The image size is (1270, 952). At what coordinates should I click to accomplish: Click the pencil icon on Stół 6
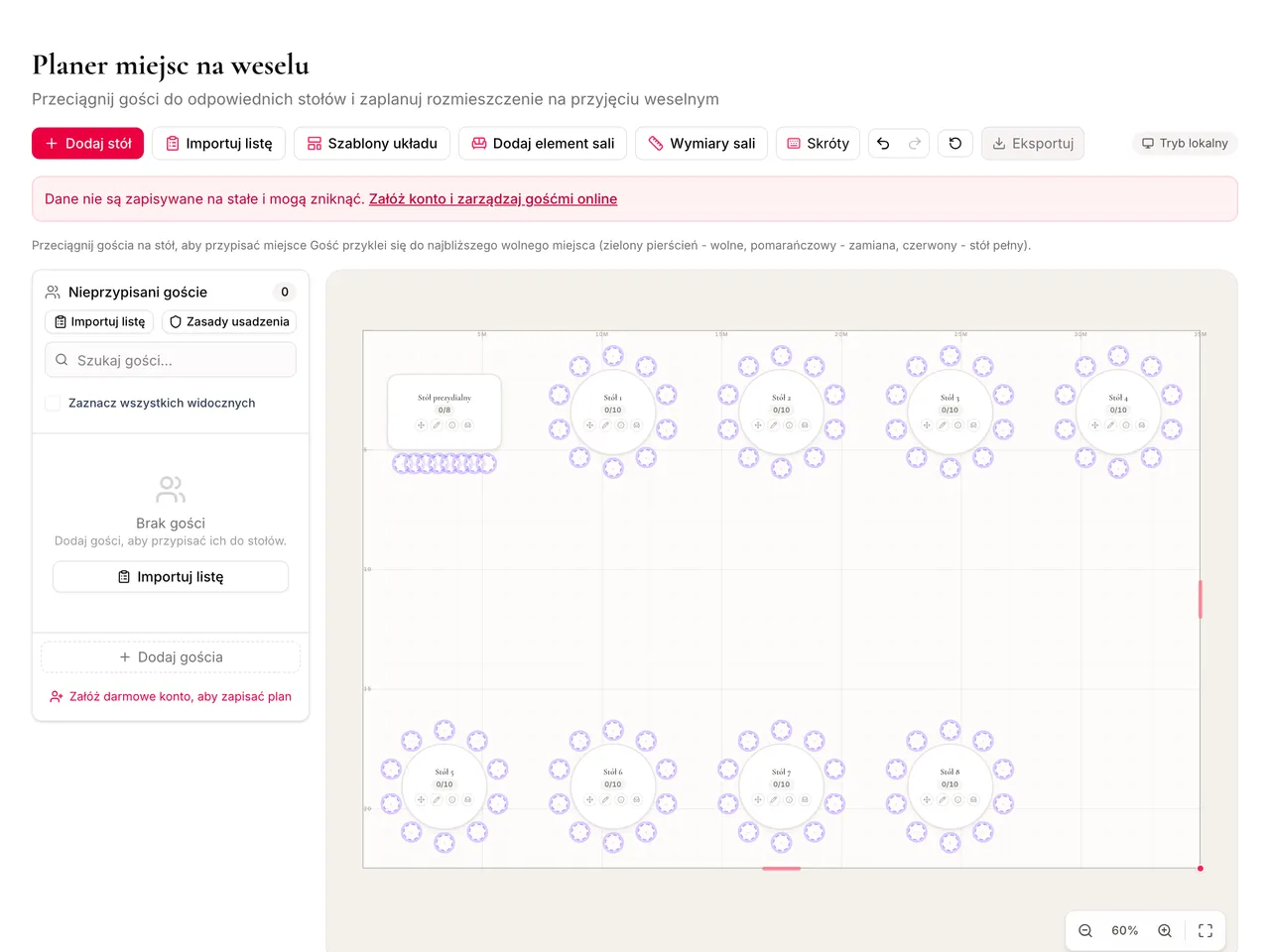[605, 799]
